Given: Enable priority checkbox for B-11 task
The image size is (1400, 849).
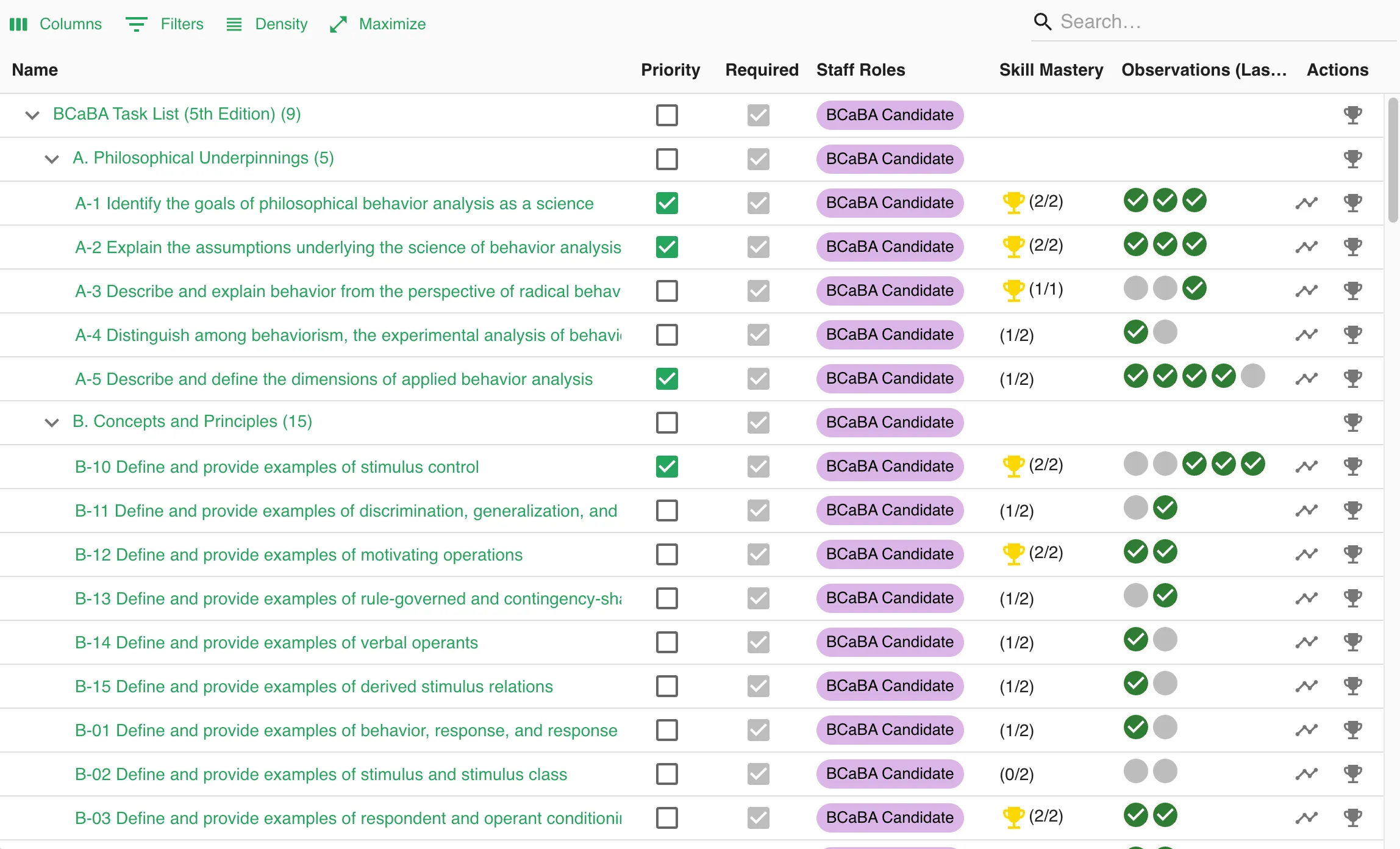Looking at the screenshot, I should point(667,510).
